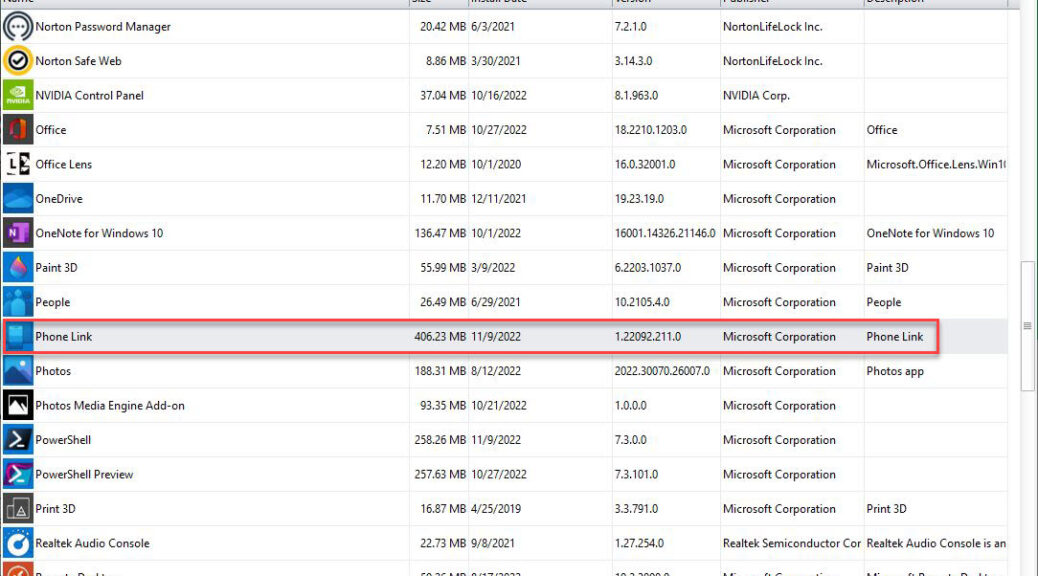Click the People app icon

pos(18,302)
